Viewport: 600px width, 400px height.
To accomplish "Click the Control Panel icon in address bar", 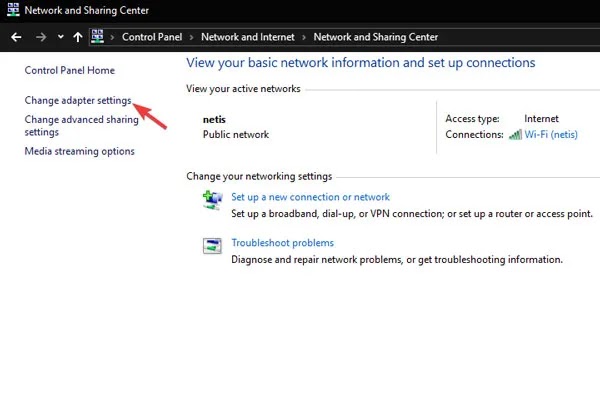I will (97, 37).
